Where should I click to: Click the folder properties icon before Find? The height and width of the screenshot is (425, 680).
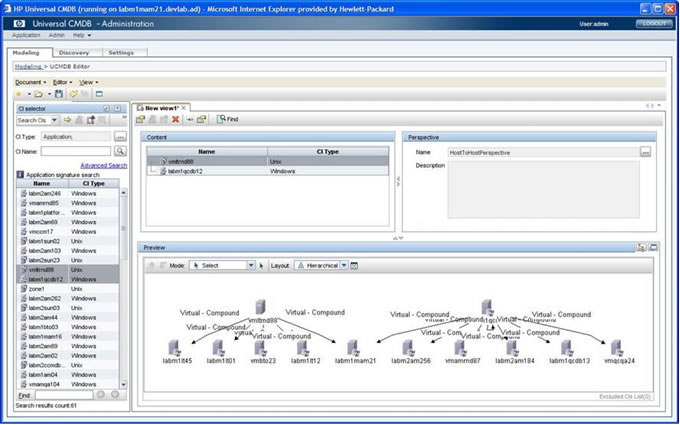tap(201, 119)
